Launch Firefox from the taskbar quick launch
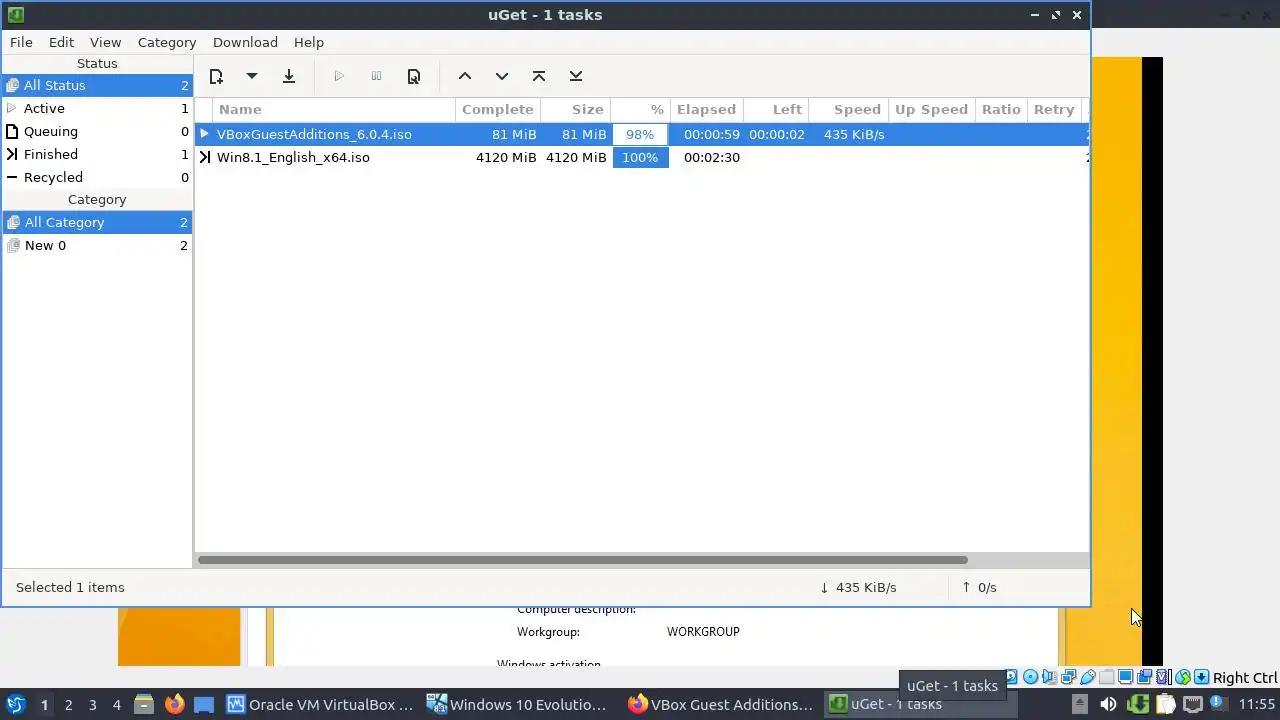The image size is (1280, 720). (174, 704)
